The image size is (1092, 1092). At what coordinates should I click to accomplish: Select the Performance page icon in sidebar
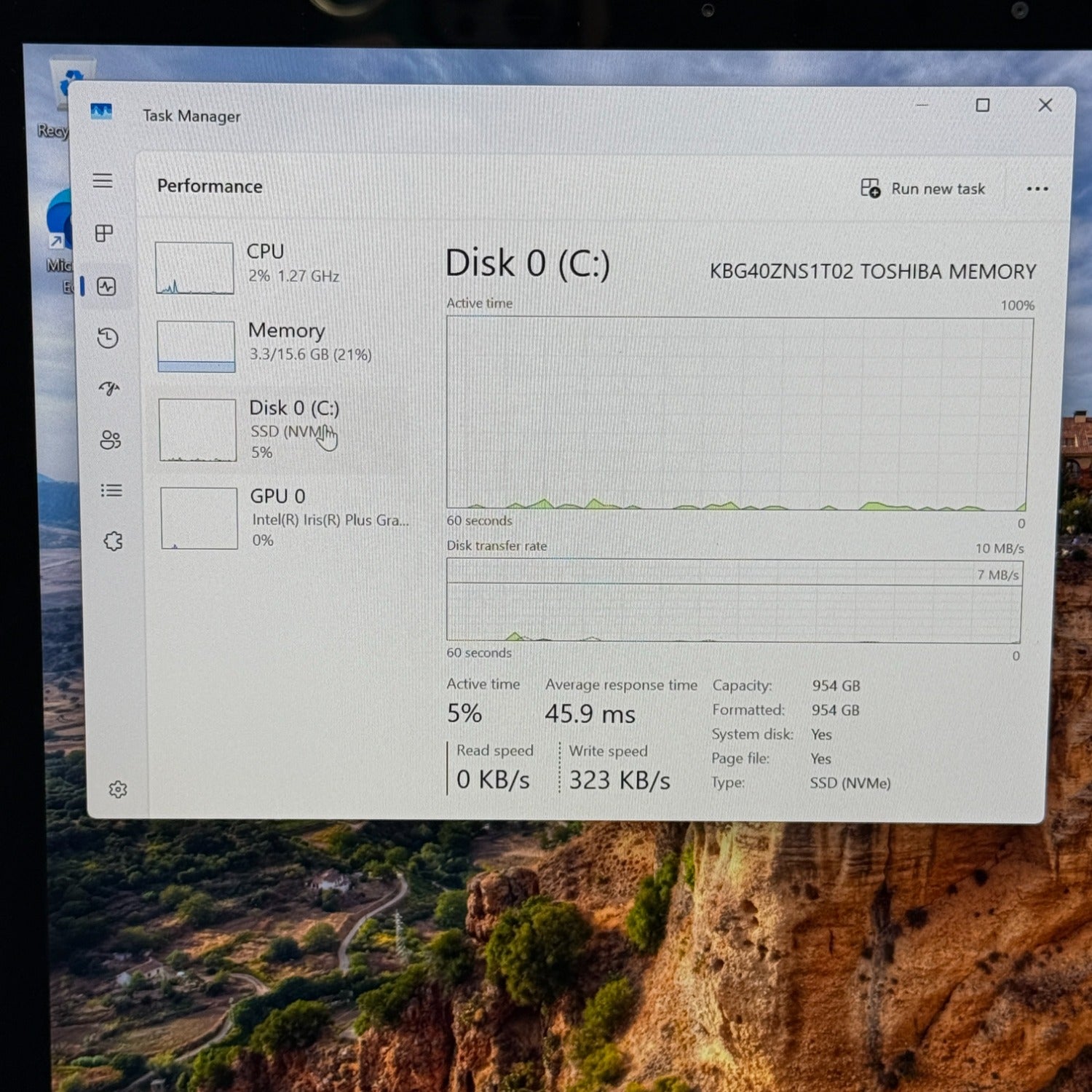[106, 286]
